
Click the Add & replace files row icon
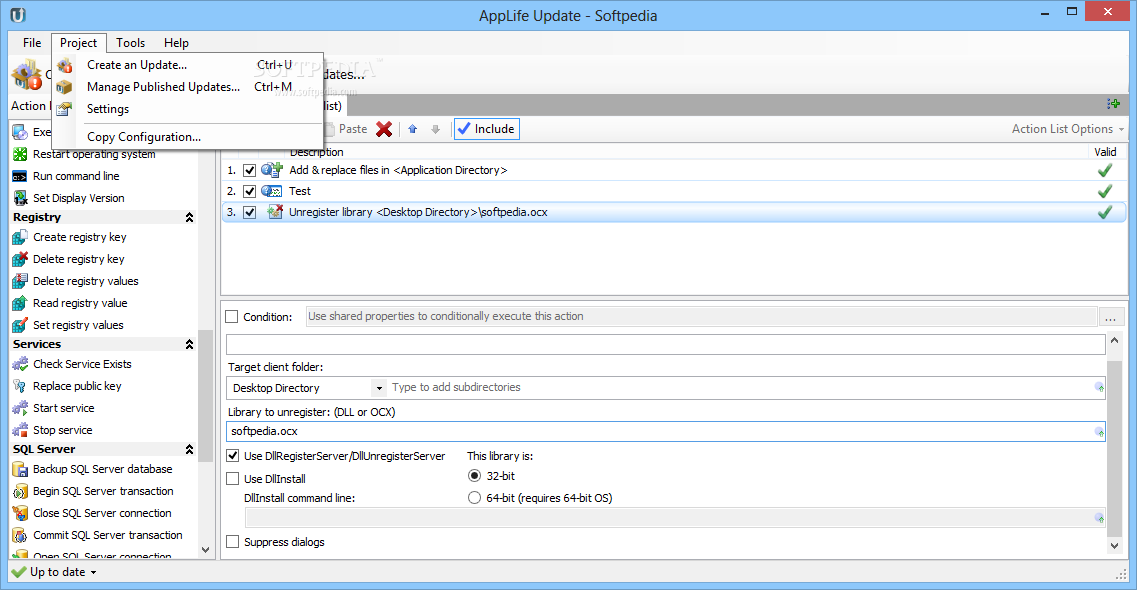(x=272, y=170)
